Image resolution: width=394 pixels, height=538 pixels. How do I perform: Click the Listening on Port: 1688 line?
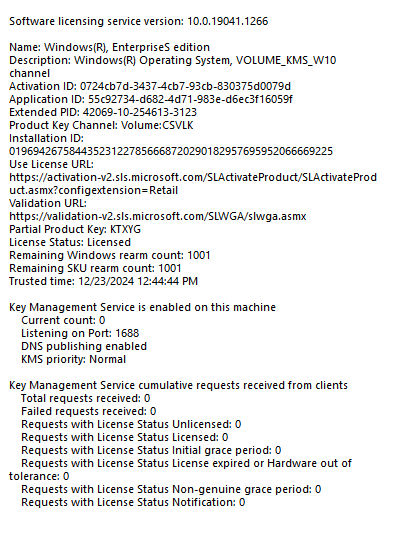(80, 333)
